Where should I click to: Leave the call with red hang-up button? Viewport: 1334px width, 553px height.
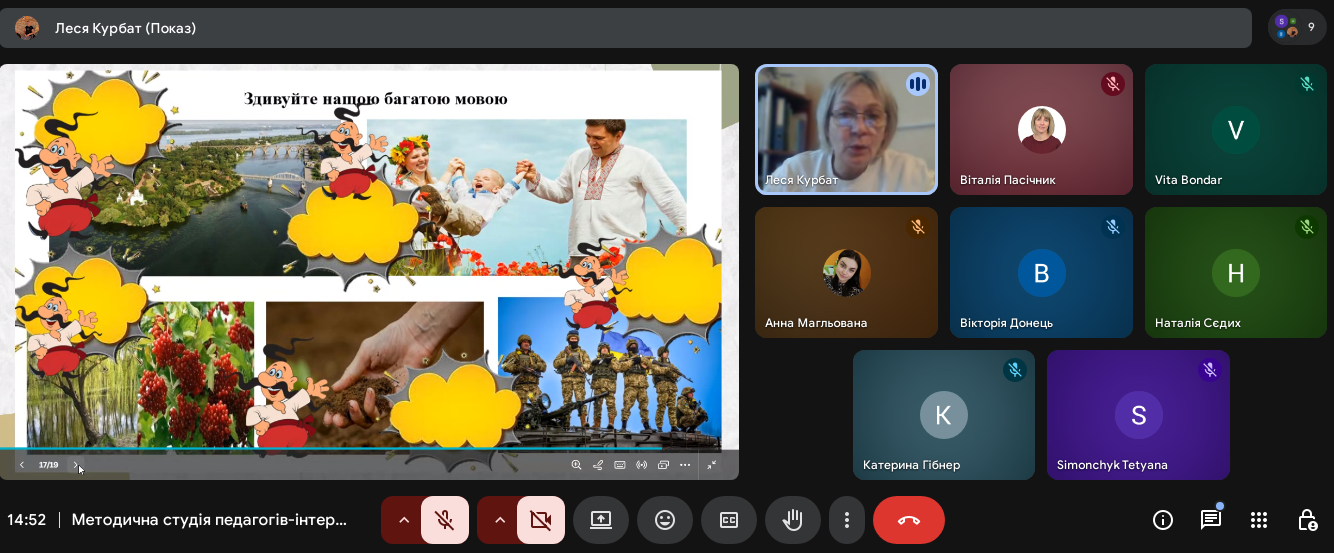tap(908, 520)
